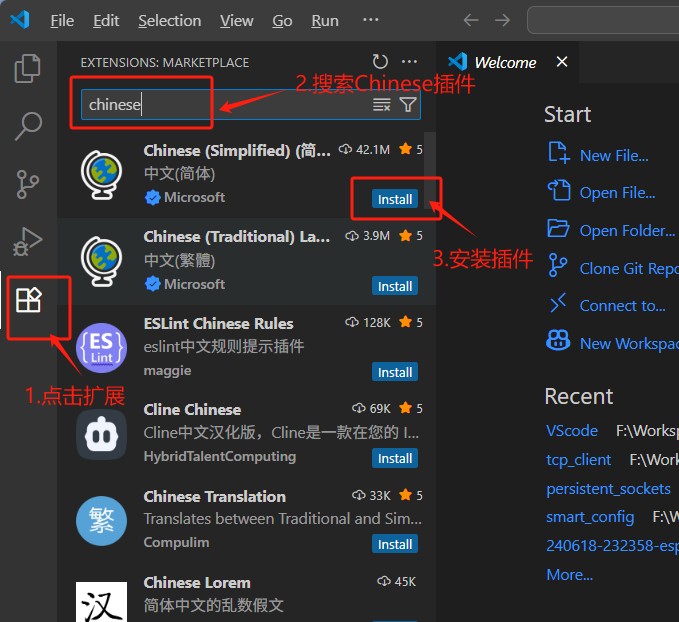Open the Chinese (Traditional) La... extension title

(x=236, y=237)
